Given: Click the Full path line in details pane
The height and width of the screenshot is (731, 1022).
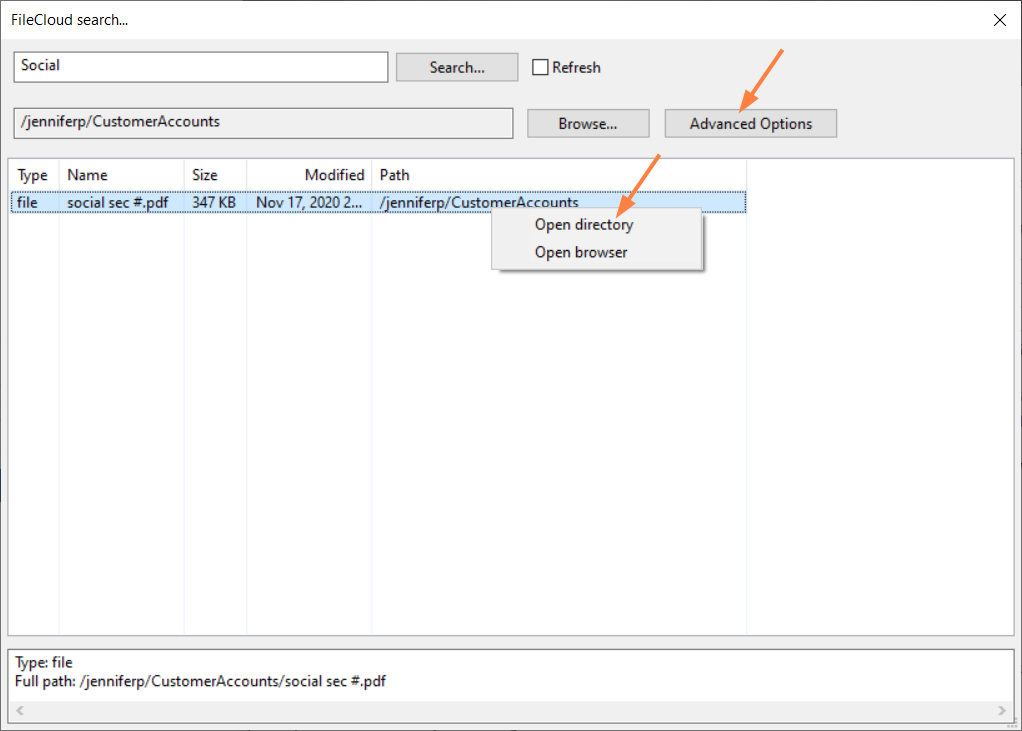Looking at the screenshot, I should coord(200,682).
